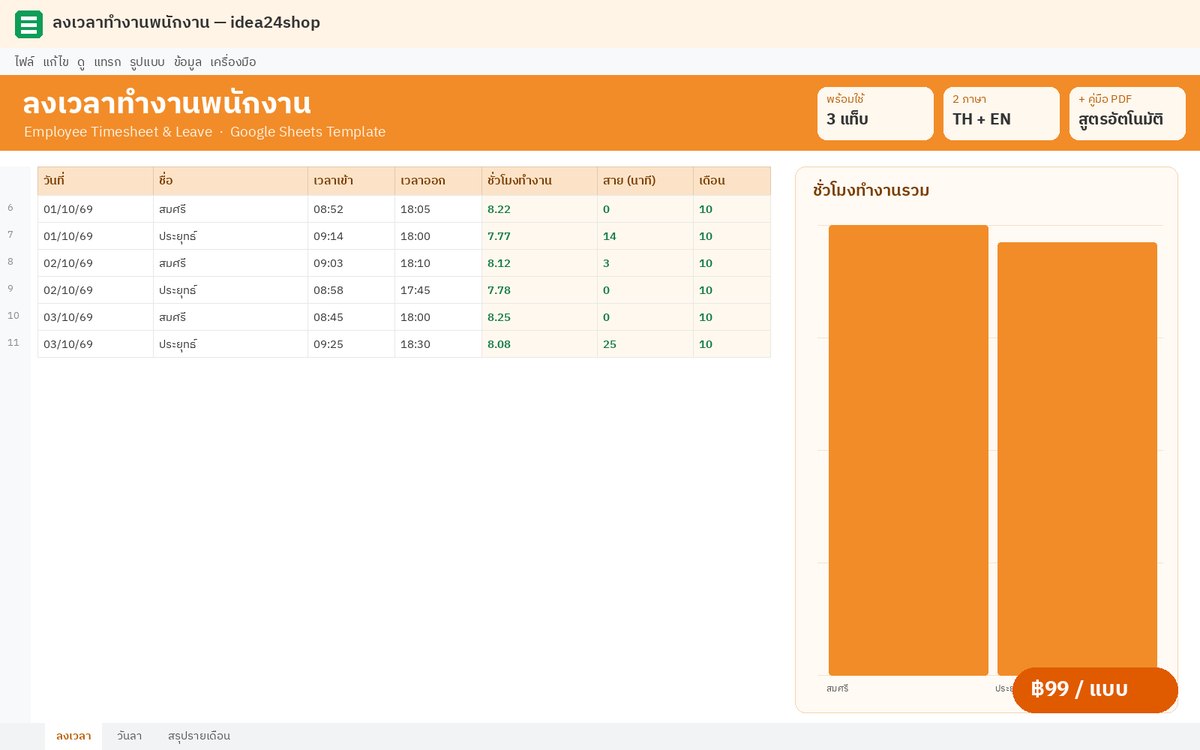Select the cell with hours 8.08
Screen dimensions: 1200x750
[540, 344]
